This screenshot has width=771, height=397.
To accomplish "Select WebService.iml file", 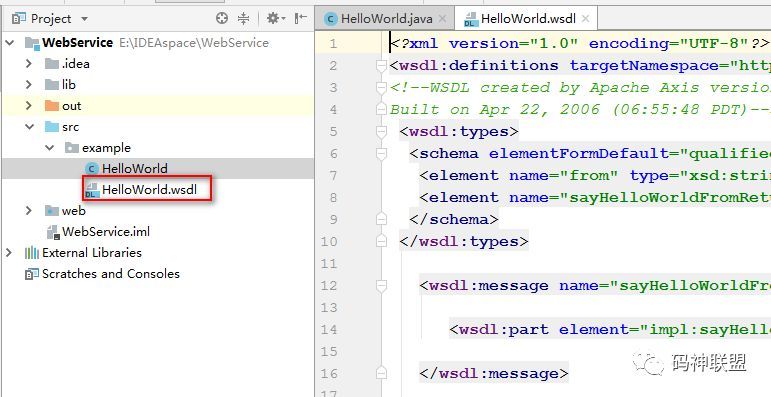I will 106,231.
